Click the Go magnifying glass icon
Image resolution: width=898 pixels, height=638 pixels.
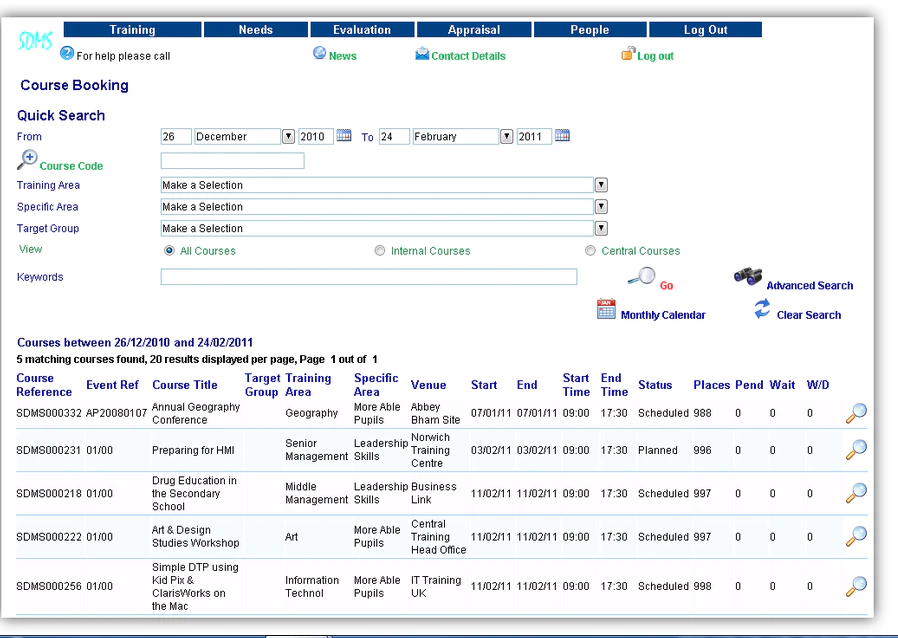click(x=641, y=277)
